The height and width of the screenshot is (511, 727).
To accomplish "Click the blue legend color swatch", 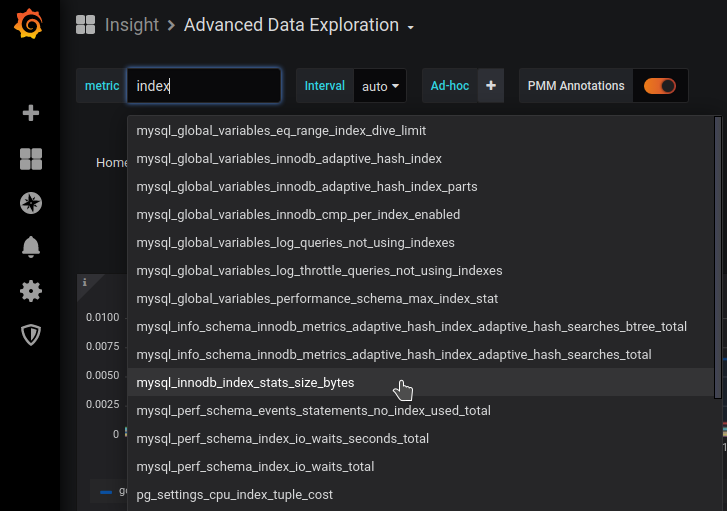I will (x=106, y=492).
